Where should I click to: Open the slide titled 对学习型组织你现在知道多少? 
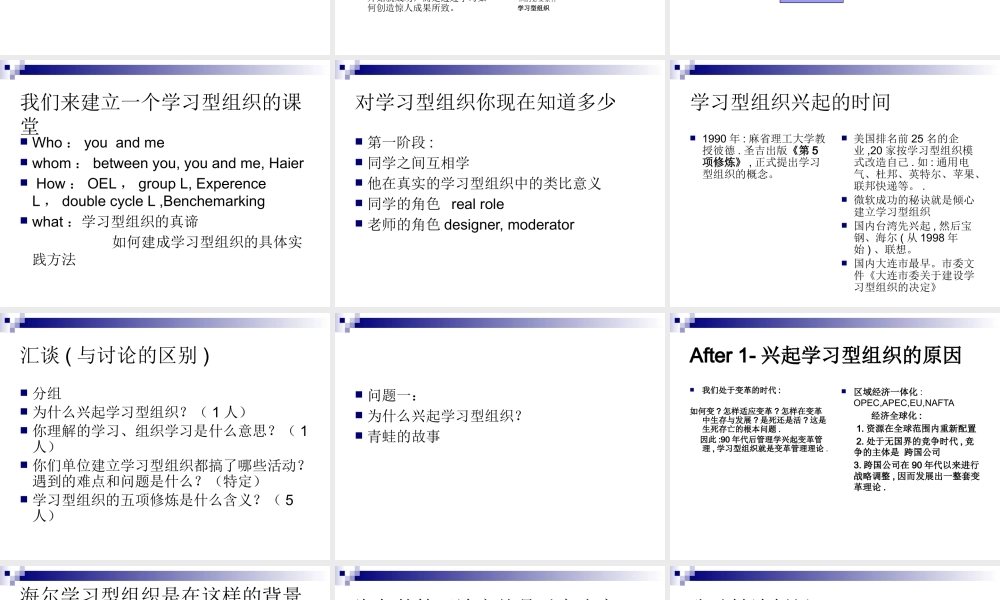[x=500, y=184]
